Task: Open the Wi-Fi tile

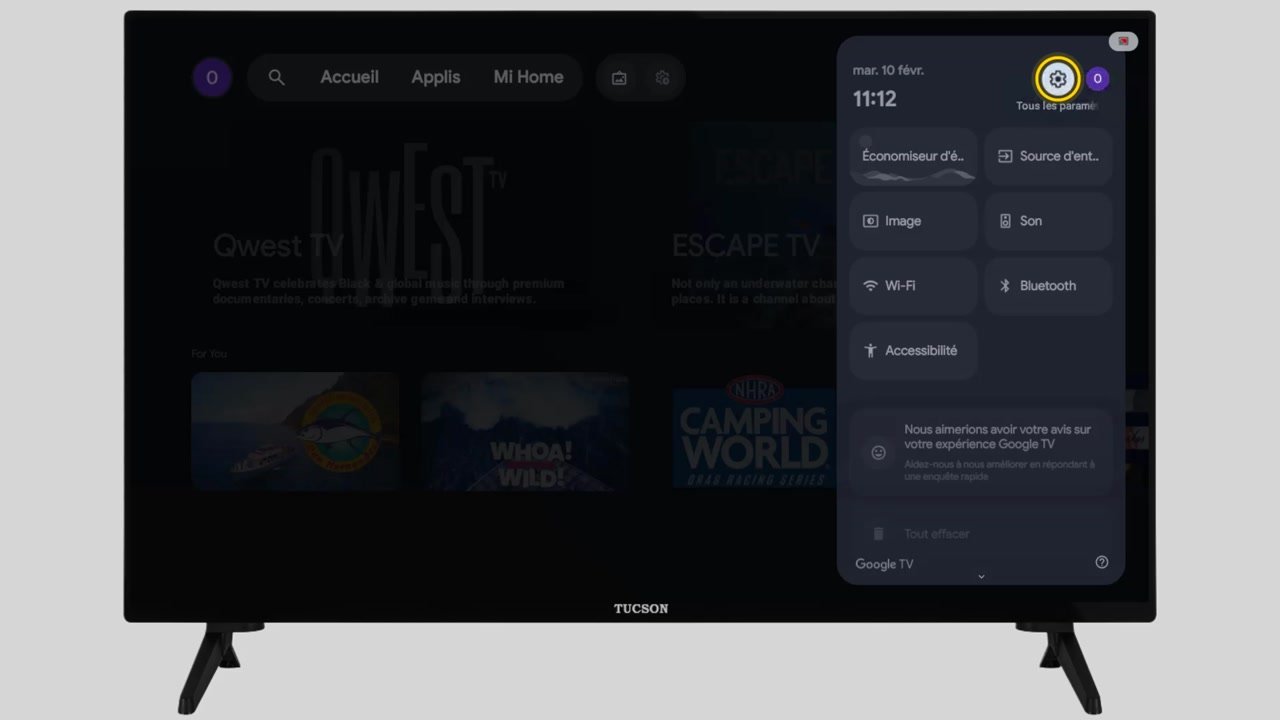Action: (x=913, y=286)
